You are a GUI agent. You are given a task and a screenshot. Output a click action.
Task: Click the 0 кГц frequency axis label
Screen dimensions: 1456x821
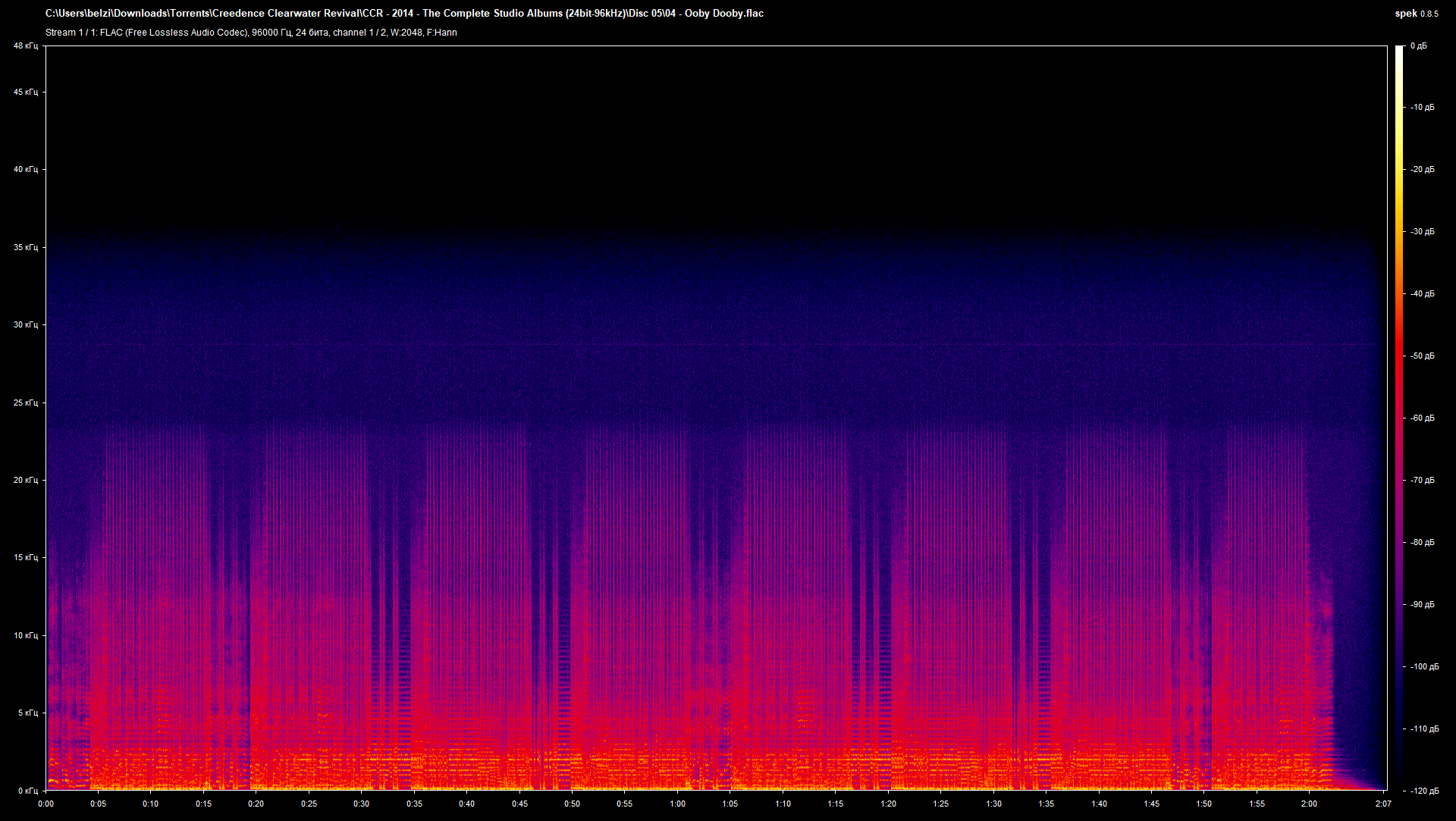tap(27, 791)
